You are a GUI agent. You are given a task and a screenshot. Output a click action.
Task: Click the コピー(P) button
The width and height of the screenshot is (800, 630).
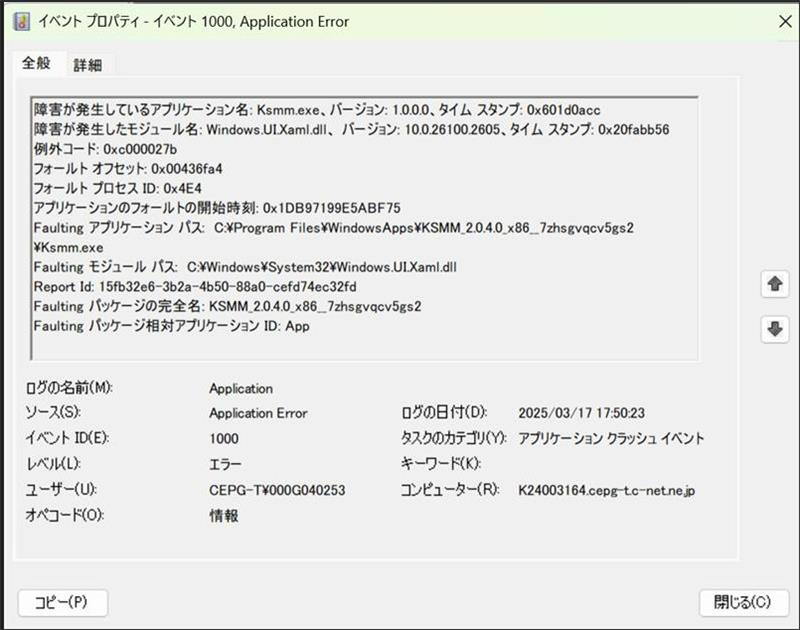click(x=62, y=602)
